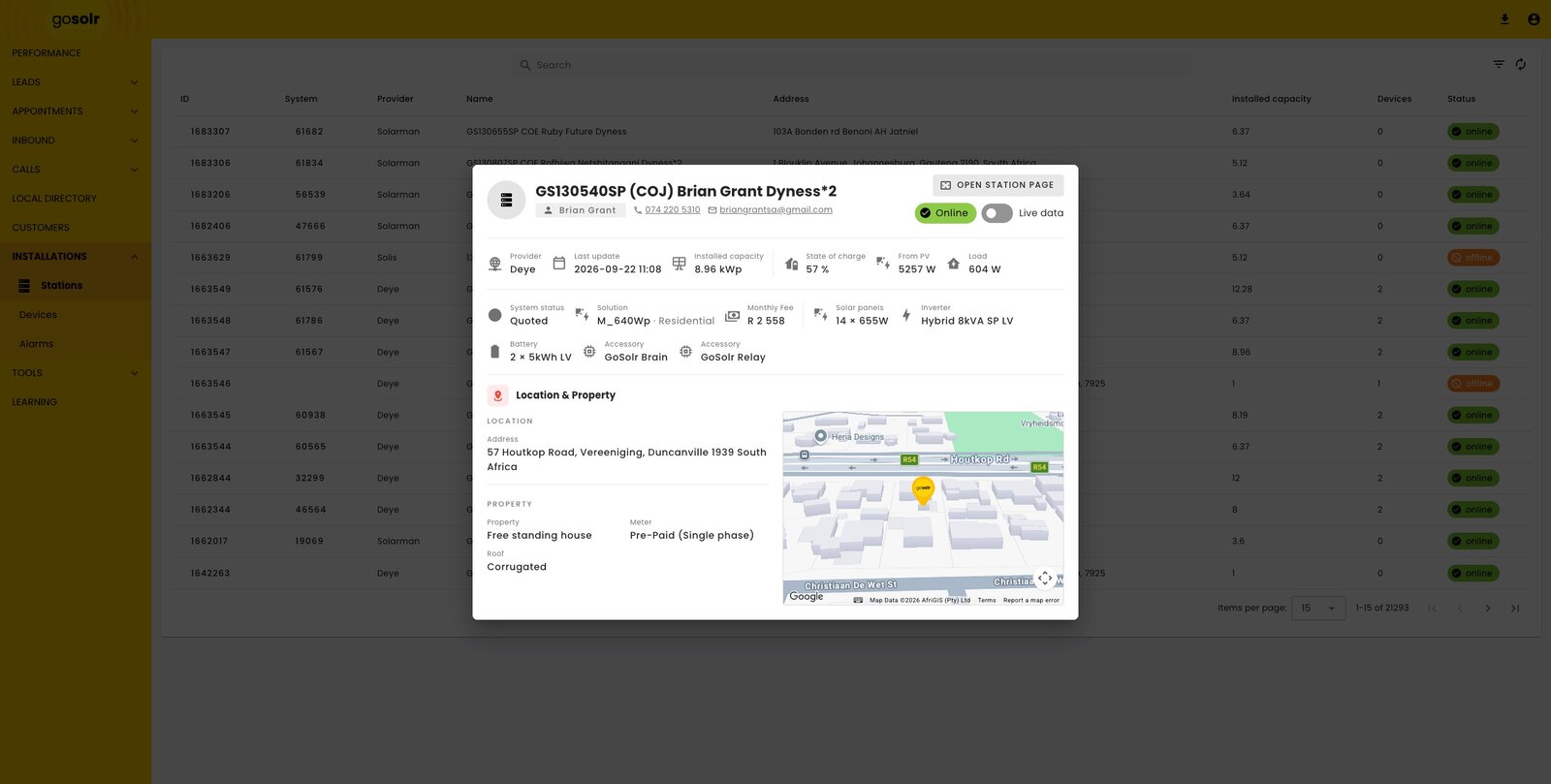This screenshot has height=784, width=1551.
Task: Click the State of charge battery icon
Action: point(792,264)
